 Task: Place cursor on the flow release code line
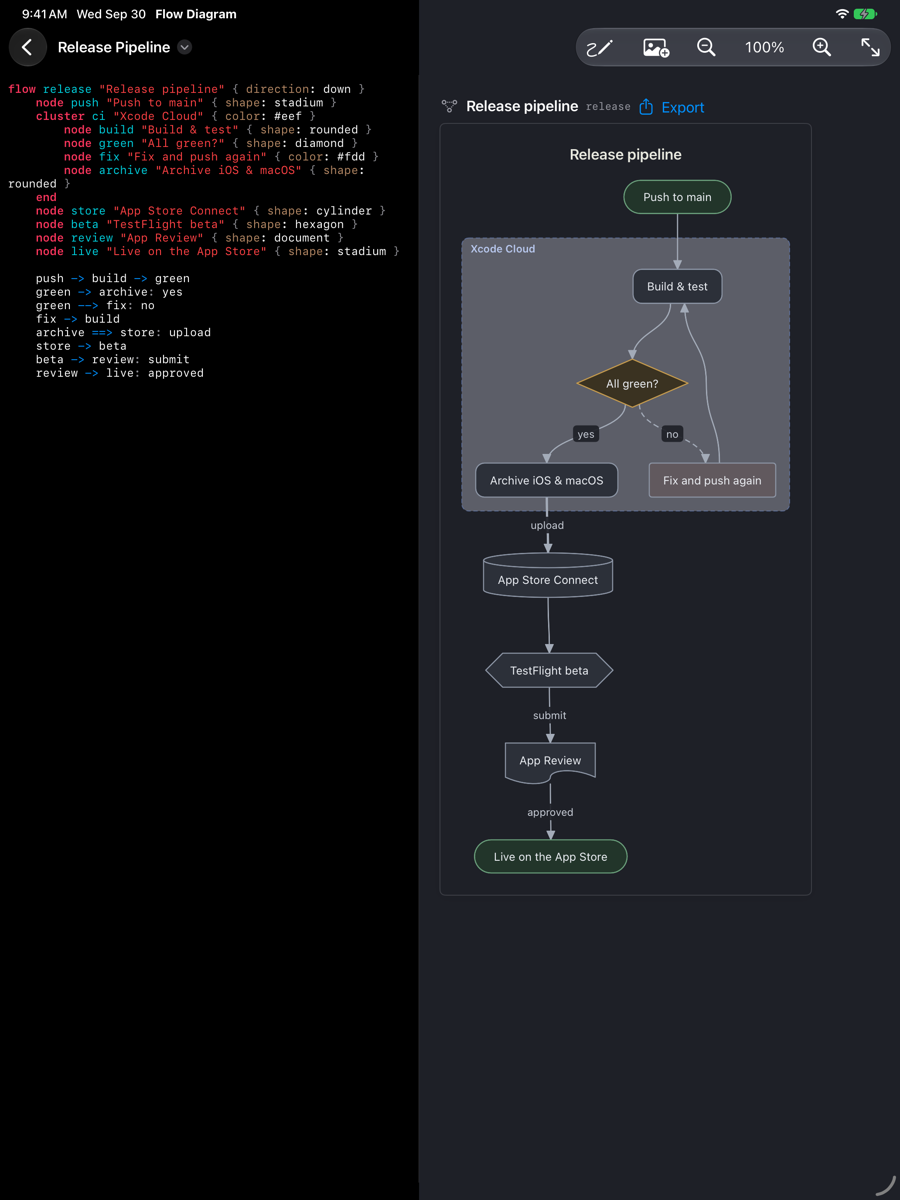[x=186, y=89]
